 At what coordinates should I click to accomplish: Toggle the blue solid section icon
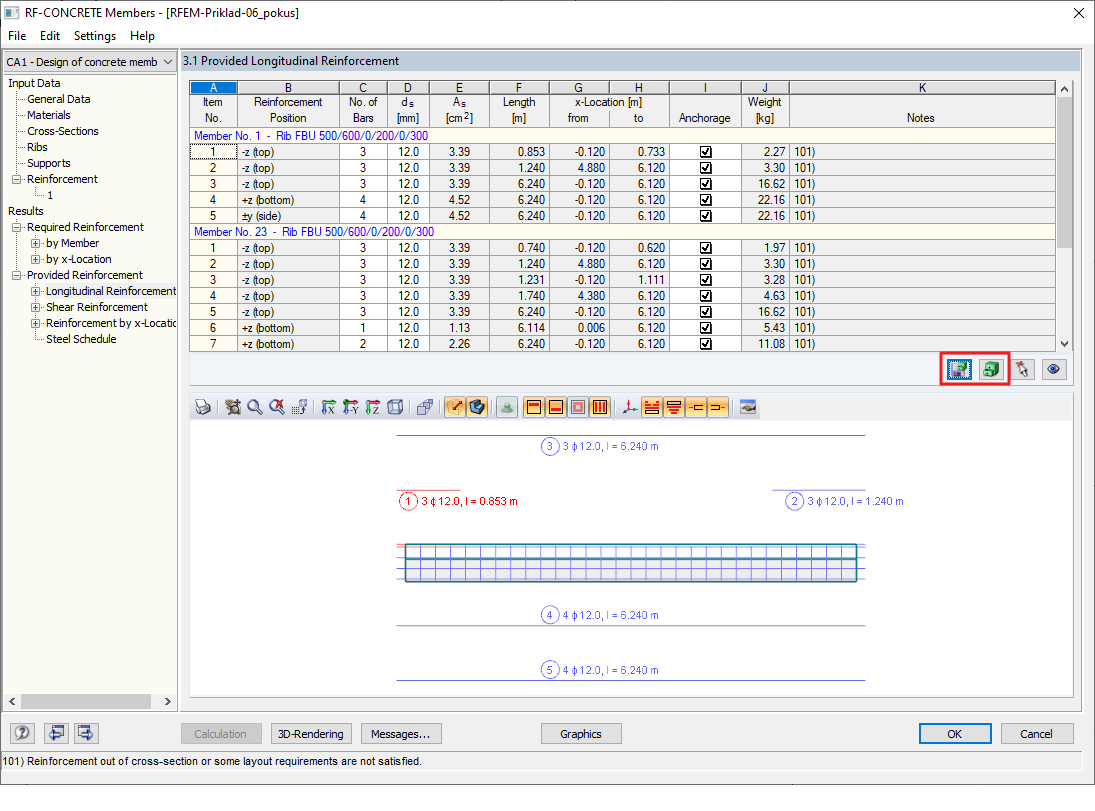[477, 407]
